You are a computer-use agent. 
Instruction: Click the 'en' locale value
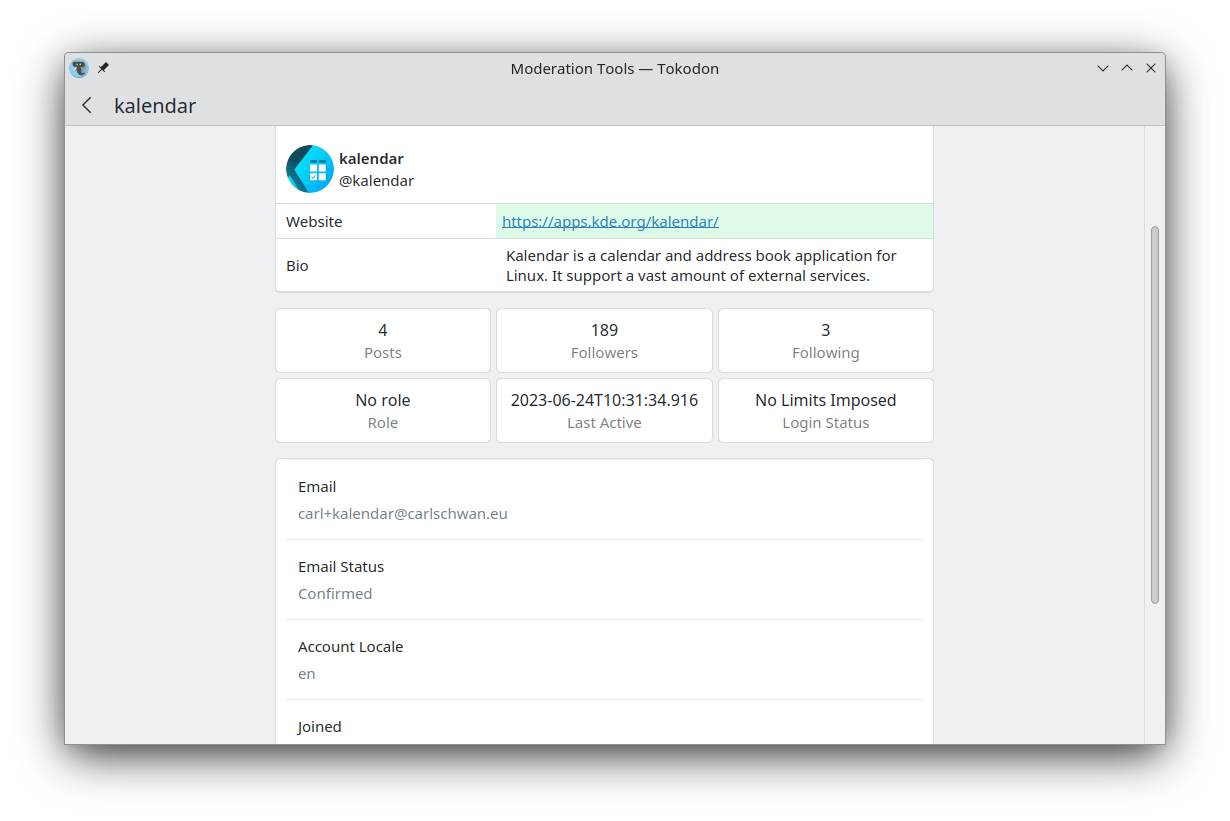pos(307,674)
